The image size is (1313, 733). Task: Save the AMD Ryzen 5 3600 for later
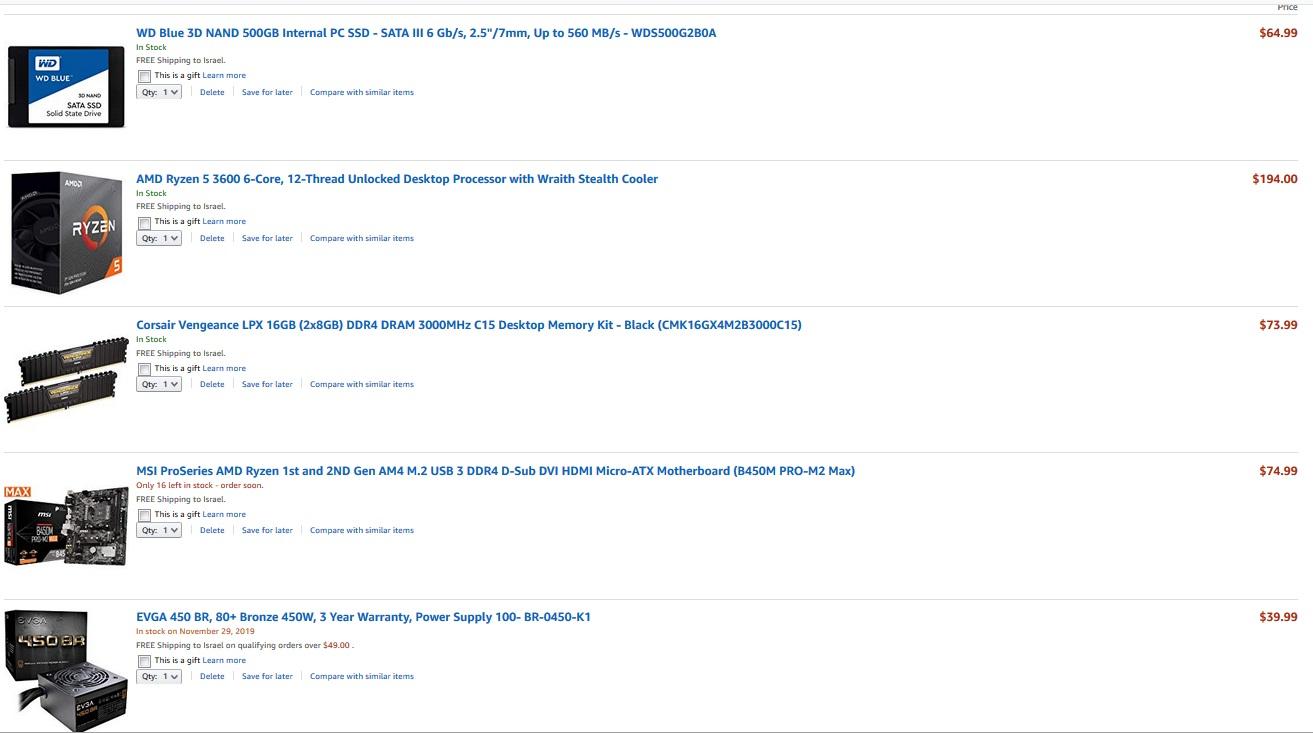point(267,238)
